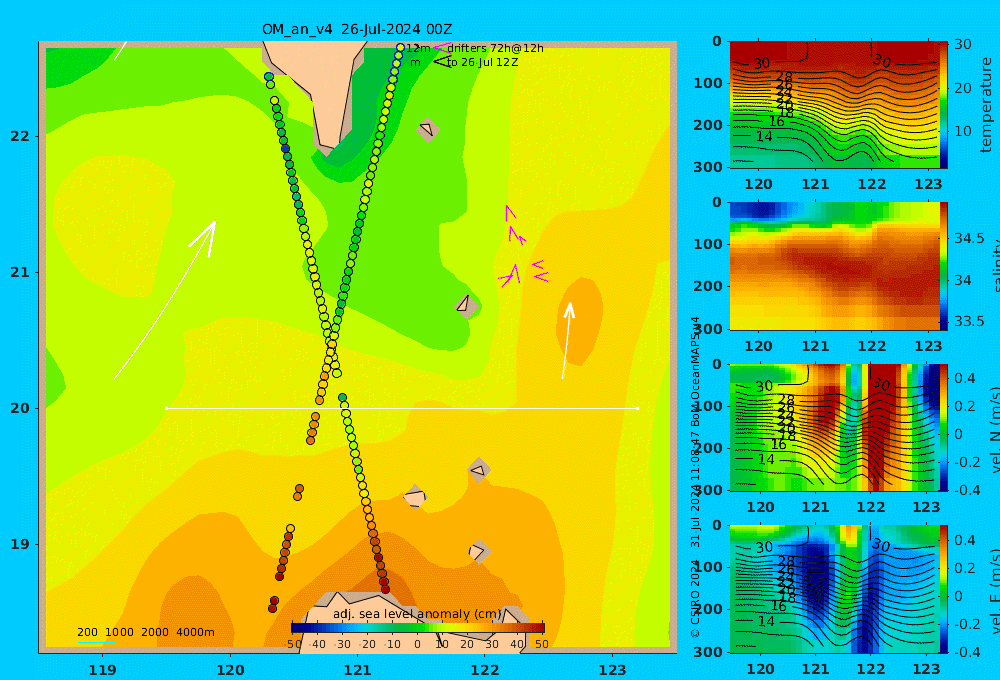This screenshot has width=1000, height=680.
Task: Click the grey diamond island marker near 19.5N 122E
Action: (478, 470)
